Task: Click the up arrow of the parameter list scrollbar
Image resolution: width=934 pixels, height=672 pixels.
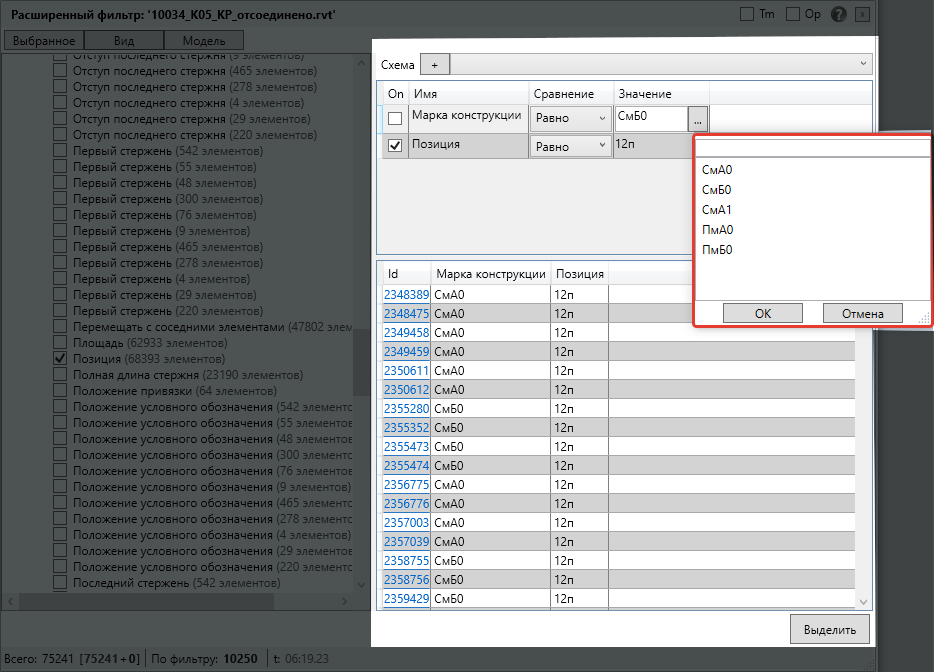Action: [x=362, y=63]
